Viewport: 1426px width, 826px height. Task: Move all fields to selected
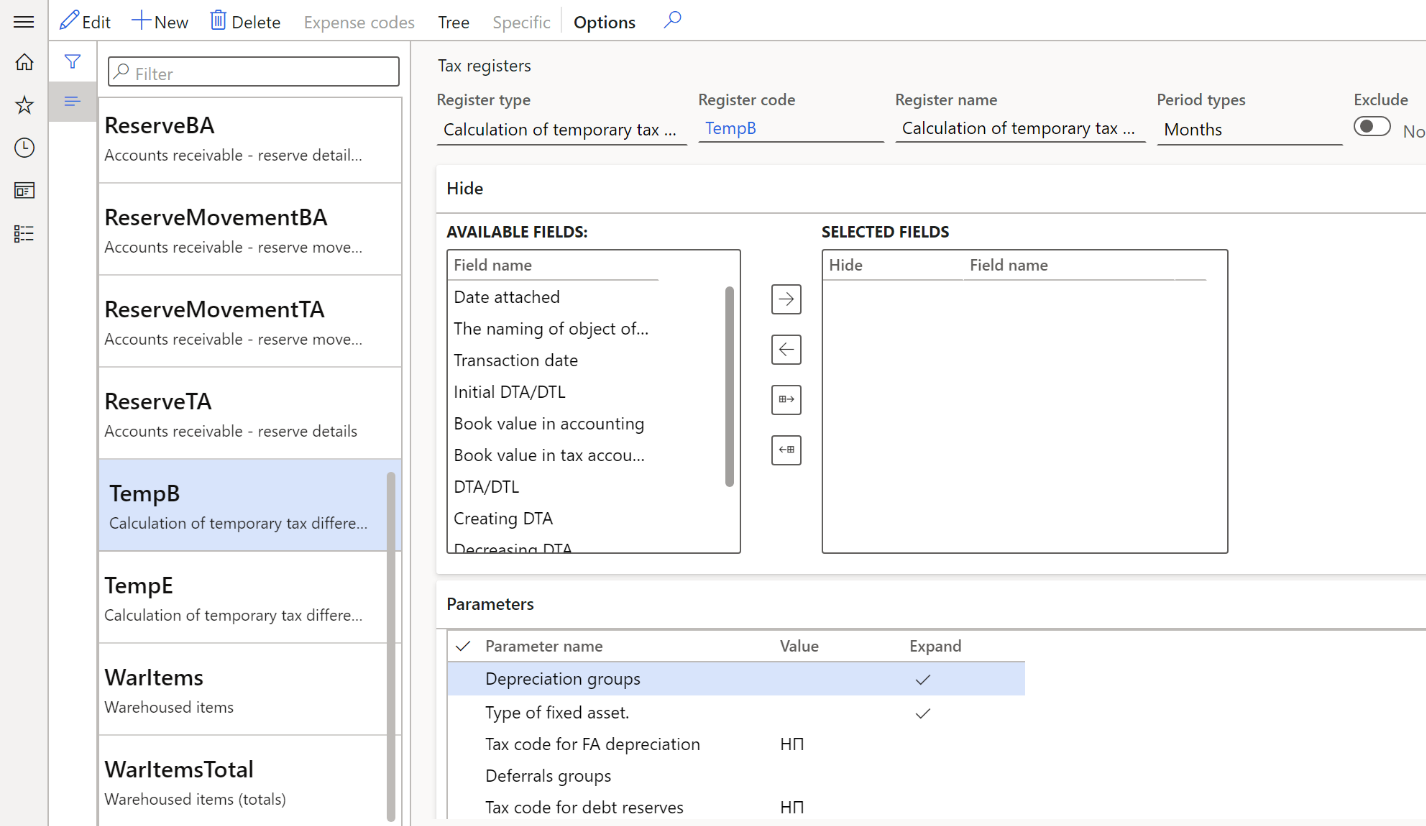coord(786,400)
